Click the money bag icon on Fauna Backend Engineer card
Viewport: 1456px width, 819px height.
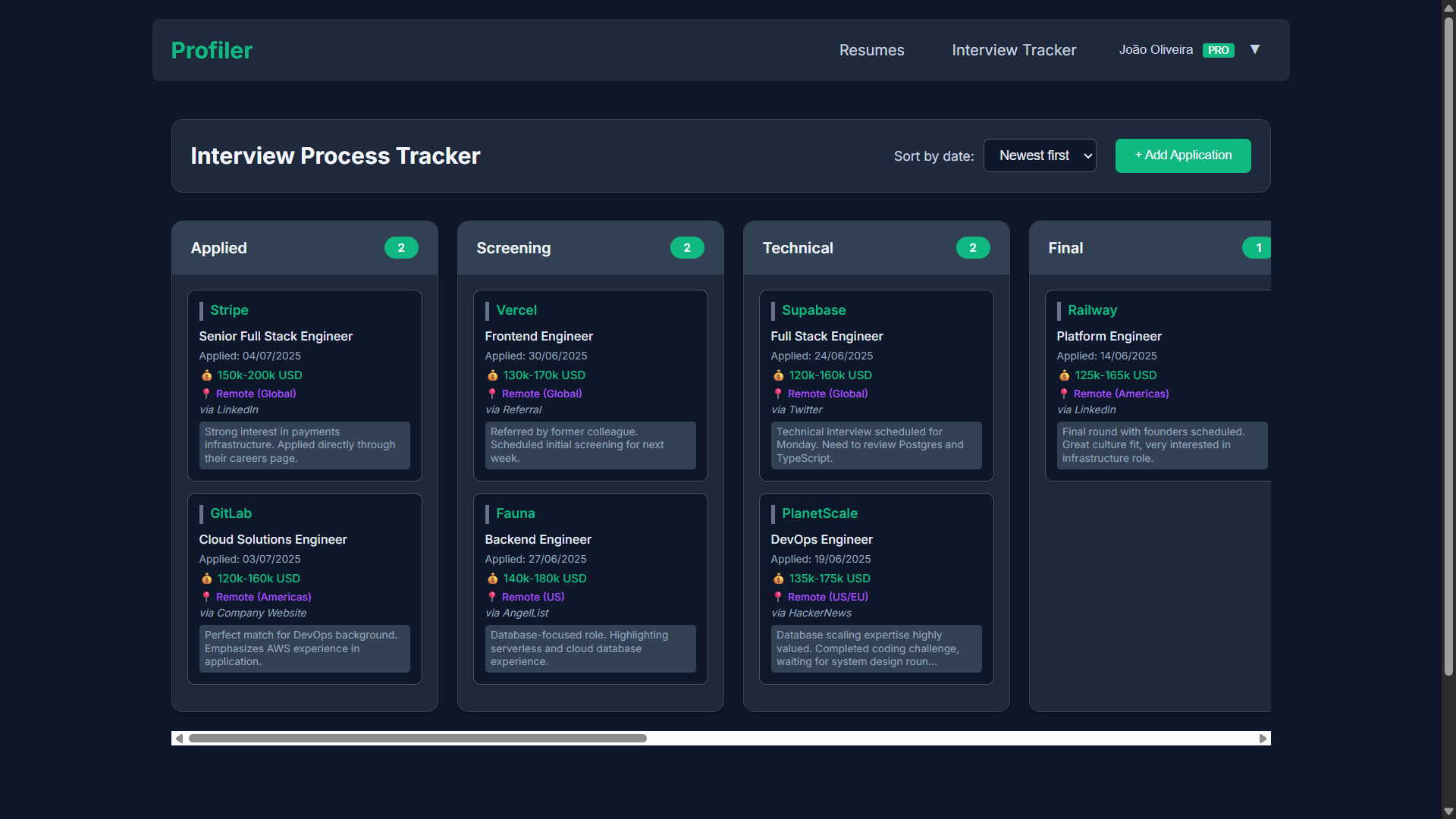coord(492,579)
